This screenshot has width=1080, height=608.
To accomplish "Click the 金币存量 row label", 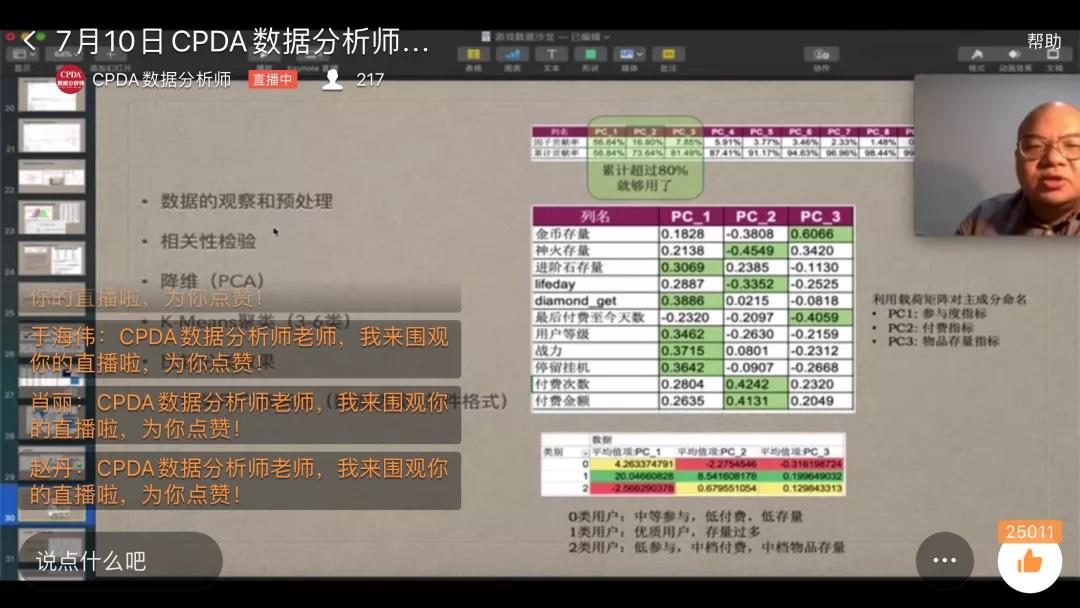I will click(563, 234).
